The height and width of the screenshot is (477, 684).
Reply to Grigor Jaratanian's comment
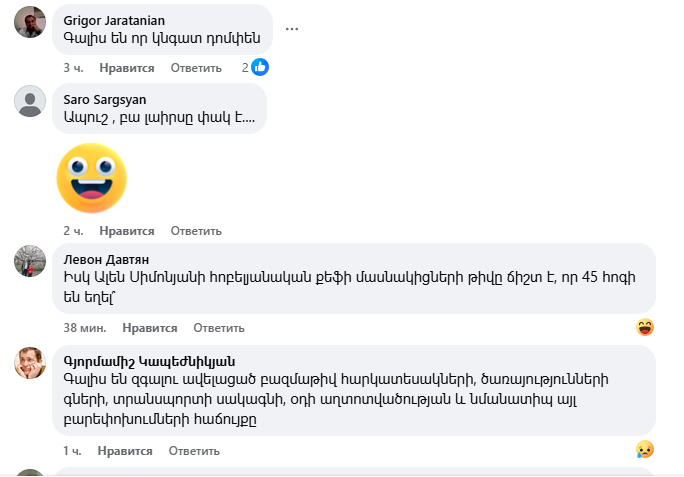(x=196, y=68)
